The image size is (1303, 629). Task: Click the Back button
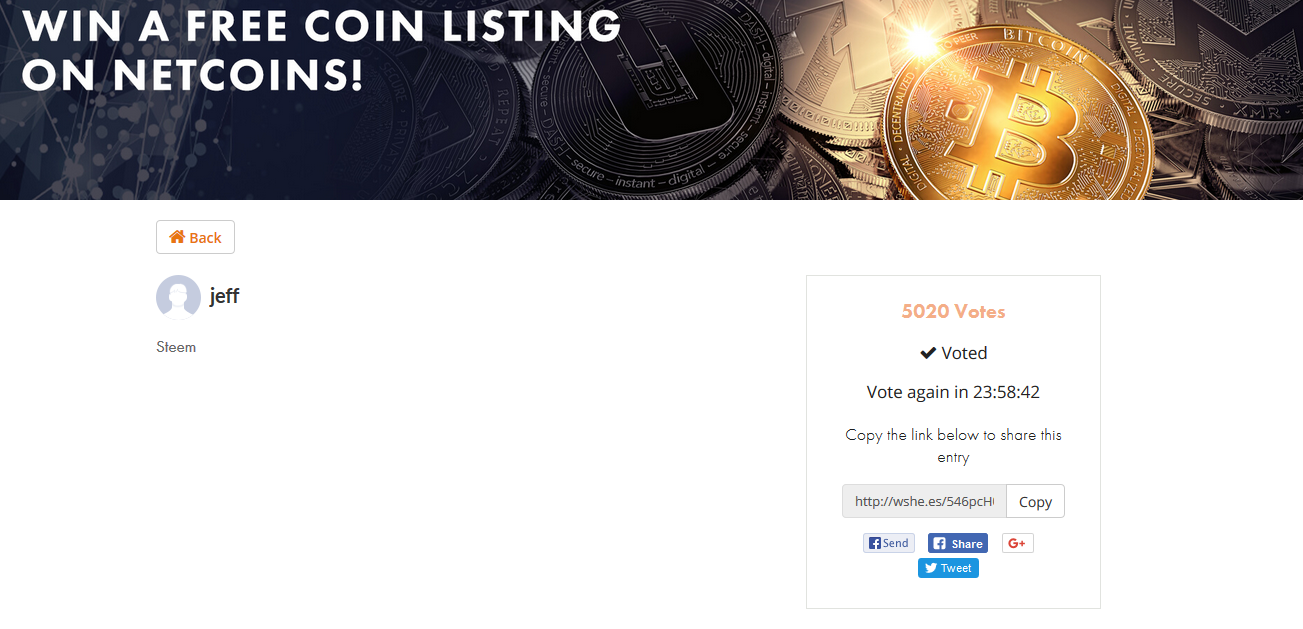click(x=195, y=237)
